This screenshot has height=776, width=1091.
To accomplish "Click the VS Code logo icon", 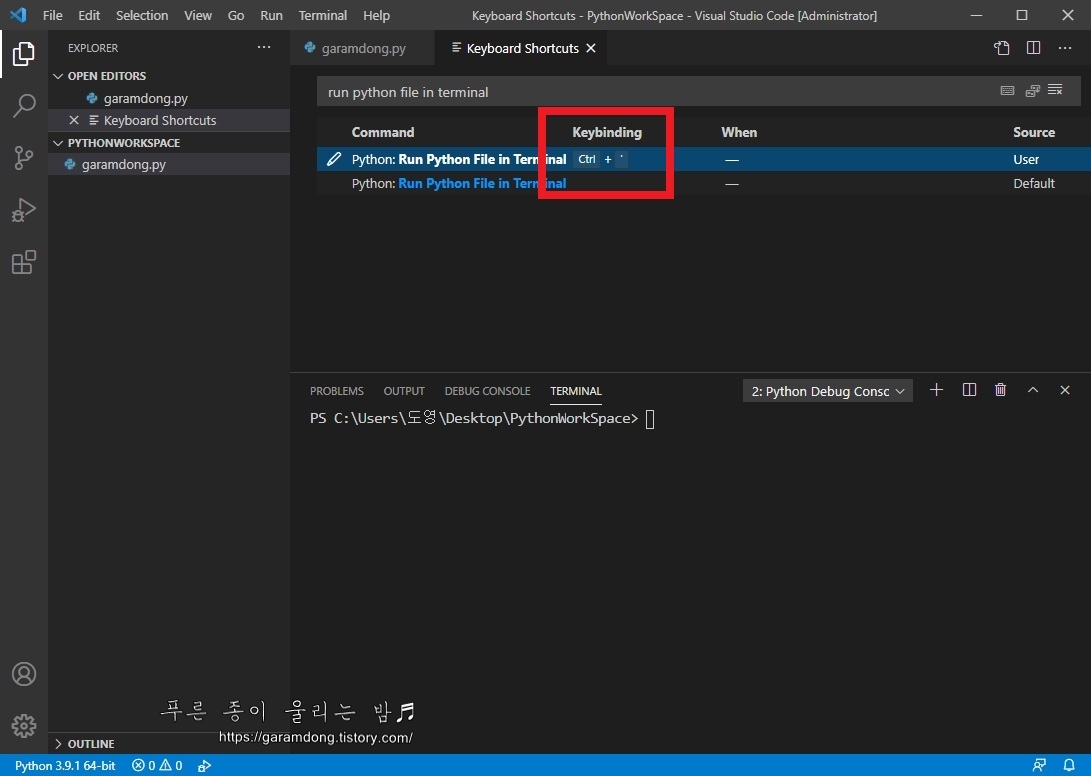I will click(x=19, y=15).
